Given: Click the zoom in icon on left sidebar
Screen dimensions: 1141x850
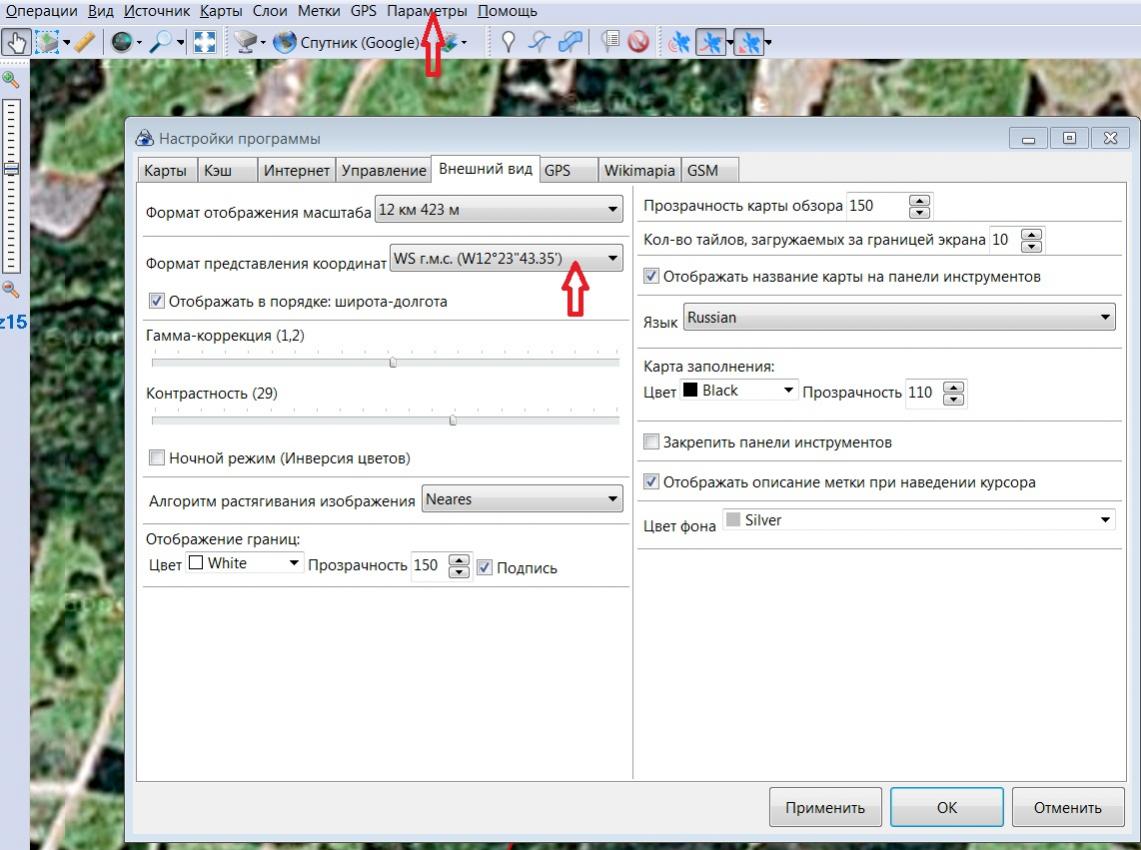Looking at the screenshot, I should [12, 80].
